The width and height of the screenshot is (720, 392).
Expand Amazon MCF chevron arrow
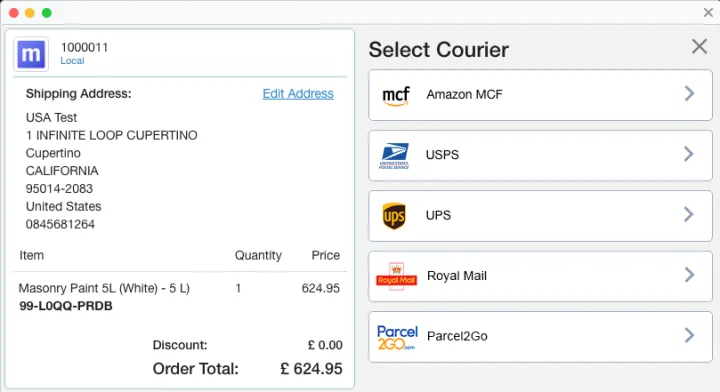point(689,94)
